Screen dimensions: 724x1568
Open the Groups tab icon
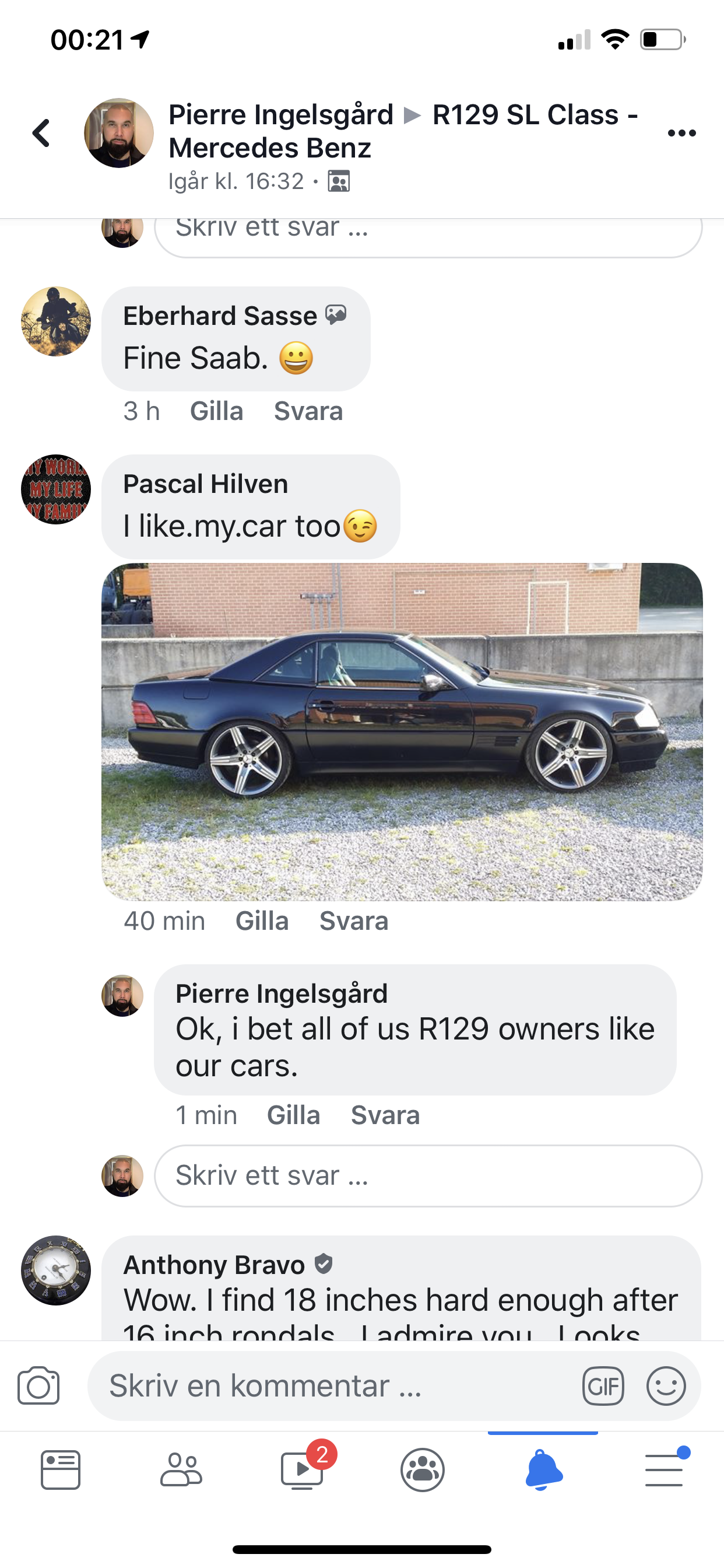pos(423,1470)
